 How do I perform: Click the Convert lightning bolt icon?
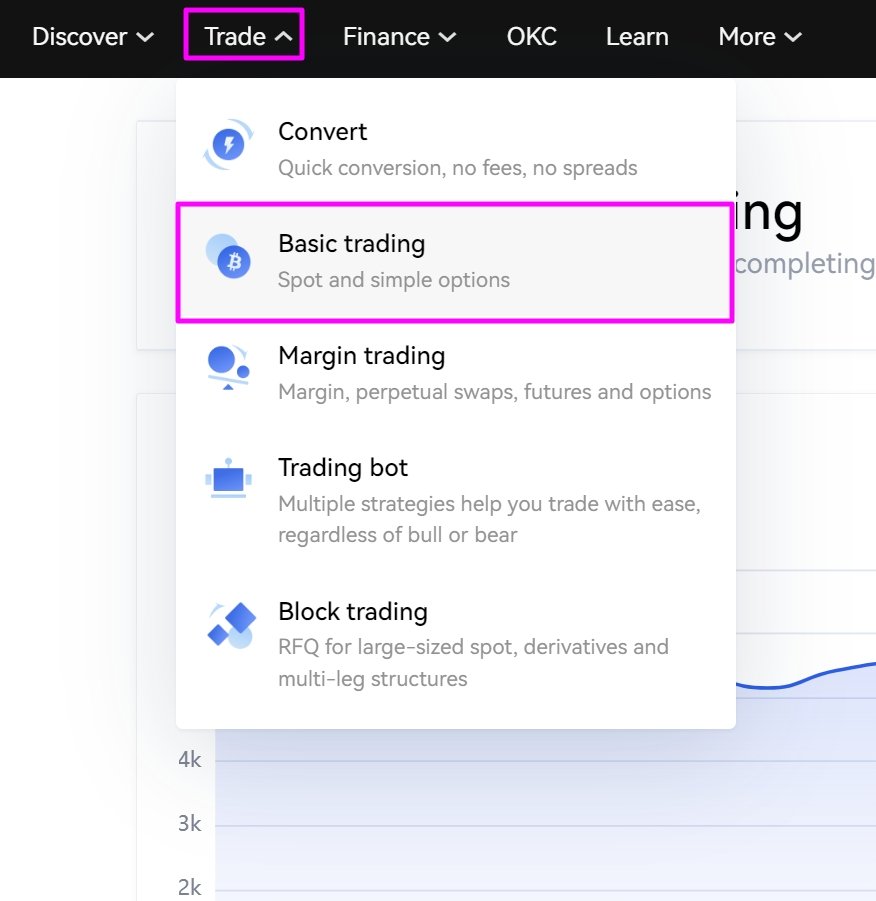(x=228, y=145)
